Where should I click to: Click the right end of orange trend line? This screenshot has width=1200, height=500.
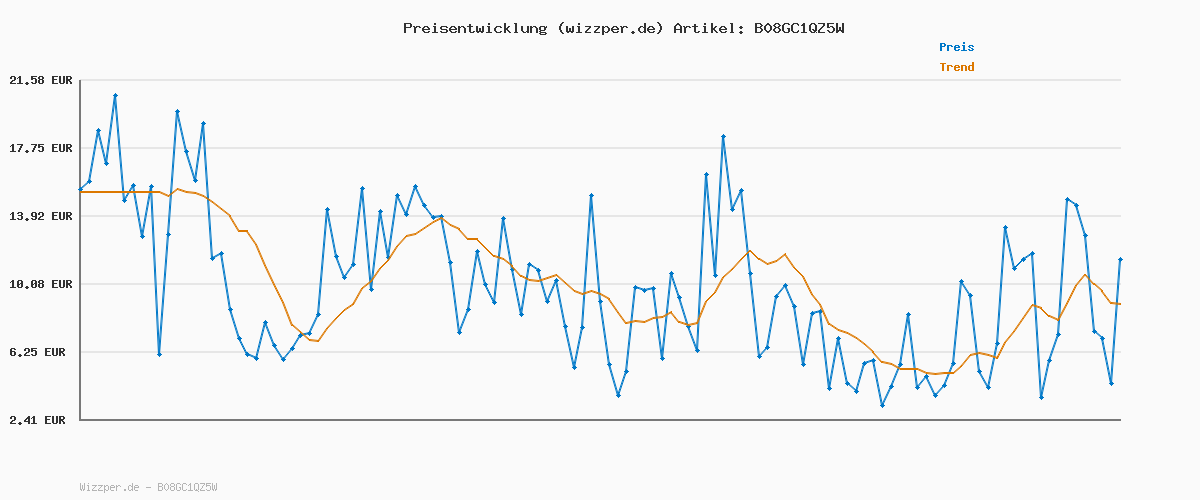(x=1120, y=304)
